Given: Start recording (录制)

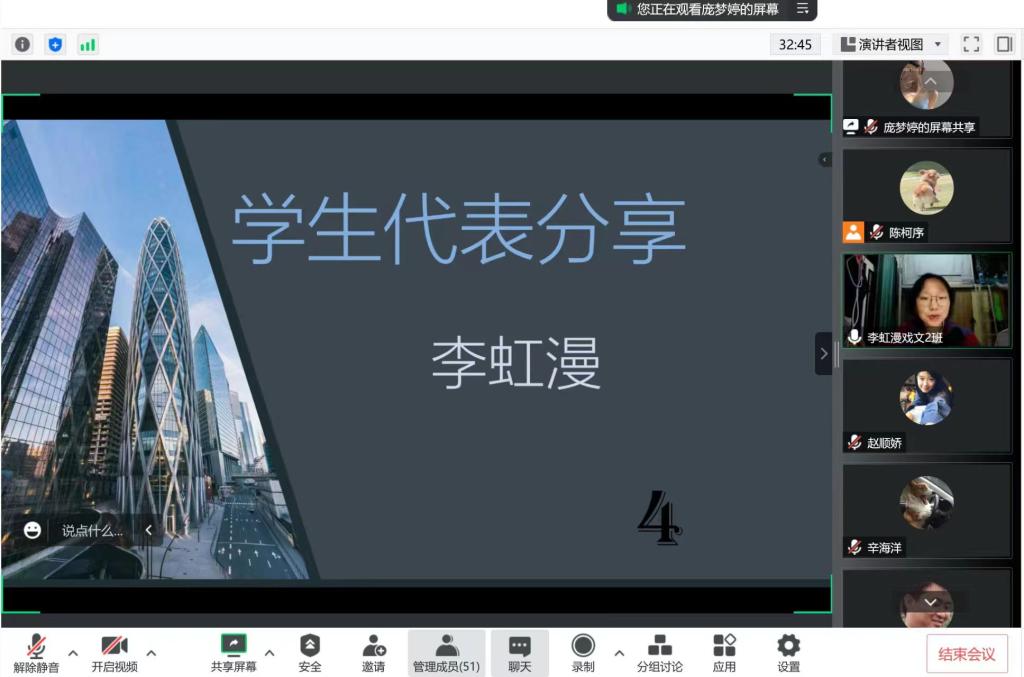Looking at the screenshot, I should tap(583, 653).
